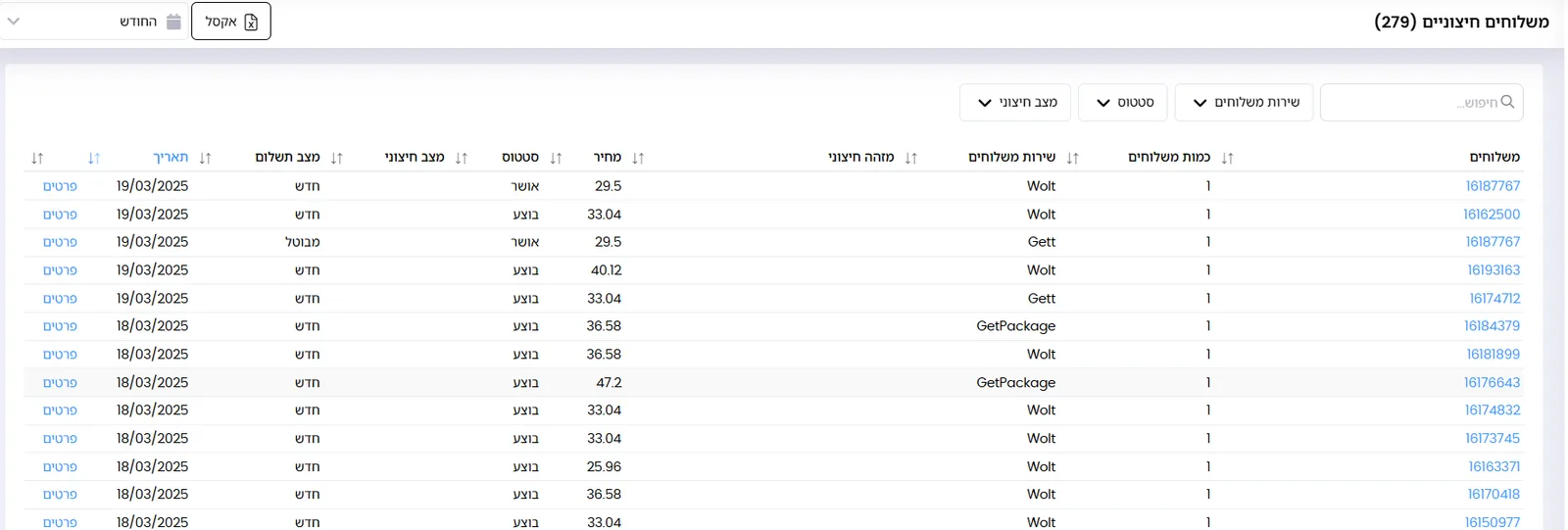
Task: Open shipment link 16162500
Action: [x=1492, y=215]
